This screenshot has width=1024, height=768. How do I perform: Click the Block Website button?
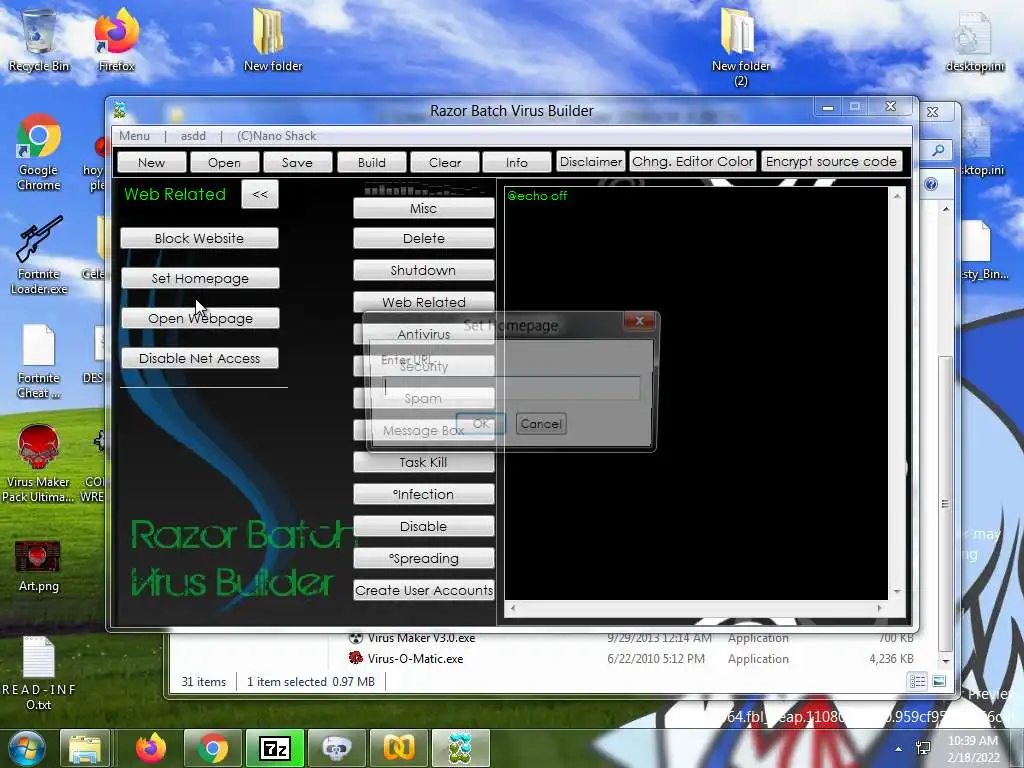(x=199, y=238)
